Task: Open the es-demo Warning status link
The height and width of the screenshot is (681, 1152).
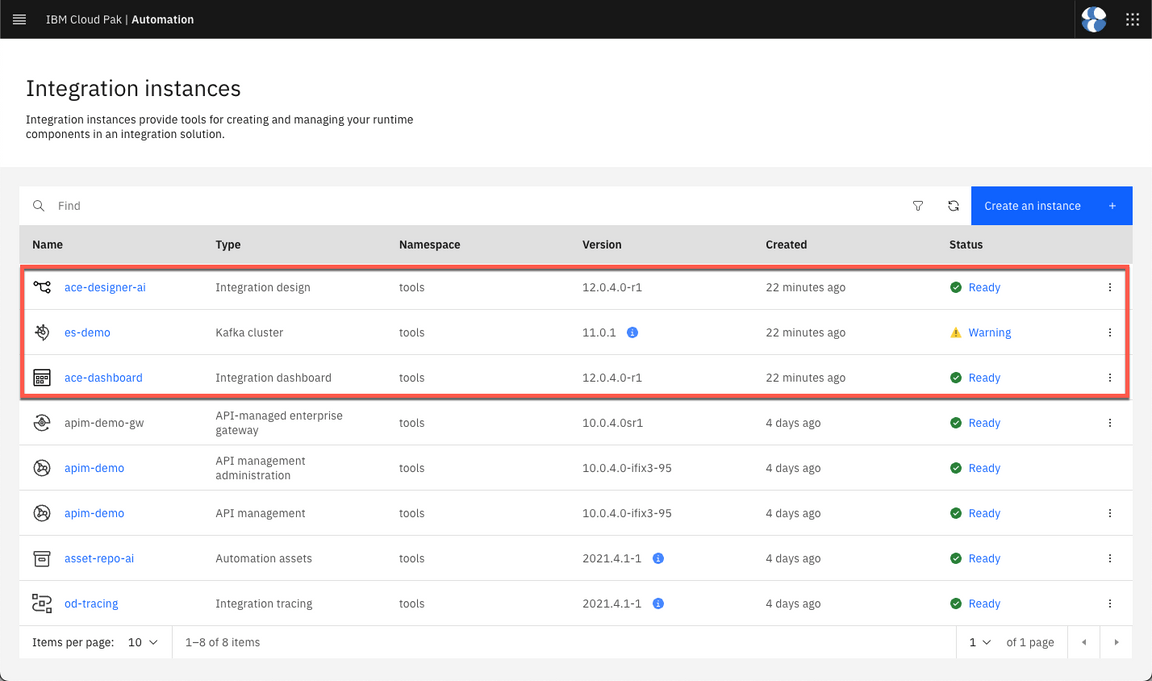Action: tap(989, 333)
